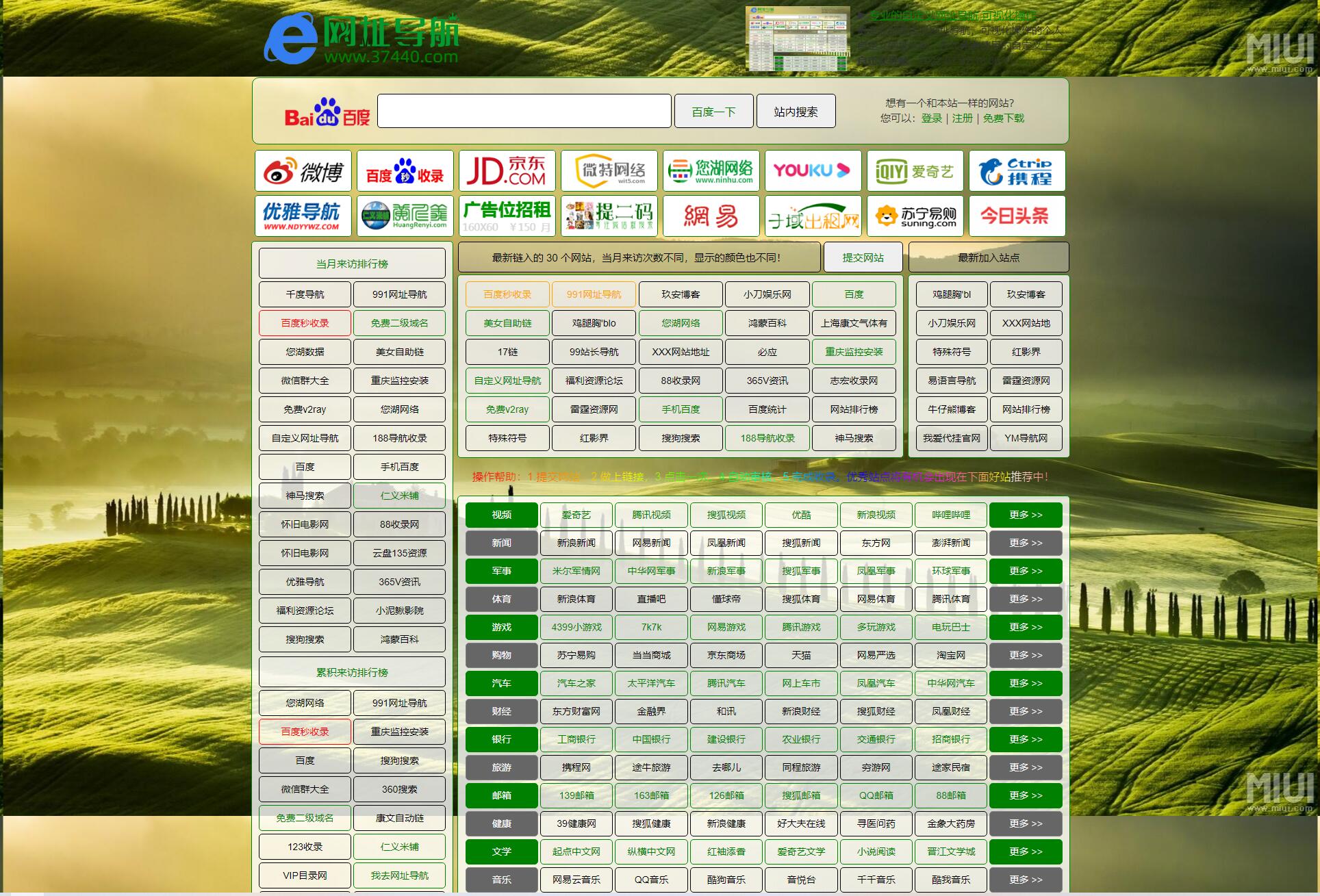The height and width of the screenshot is (896, 1320).
Task: Open 千度导航 in the monthly ranking
Action: (x=305, y=294)
